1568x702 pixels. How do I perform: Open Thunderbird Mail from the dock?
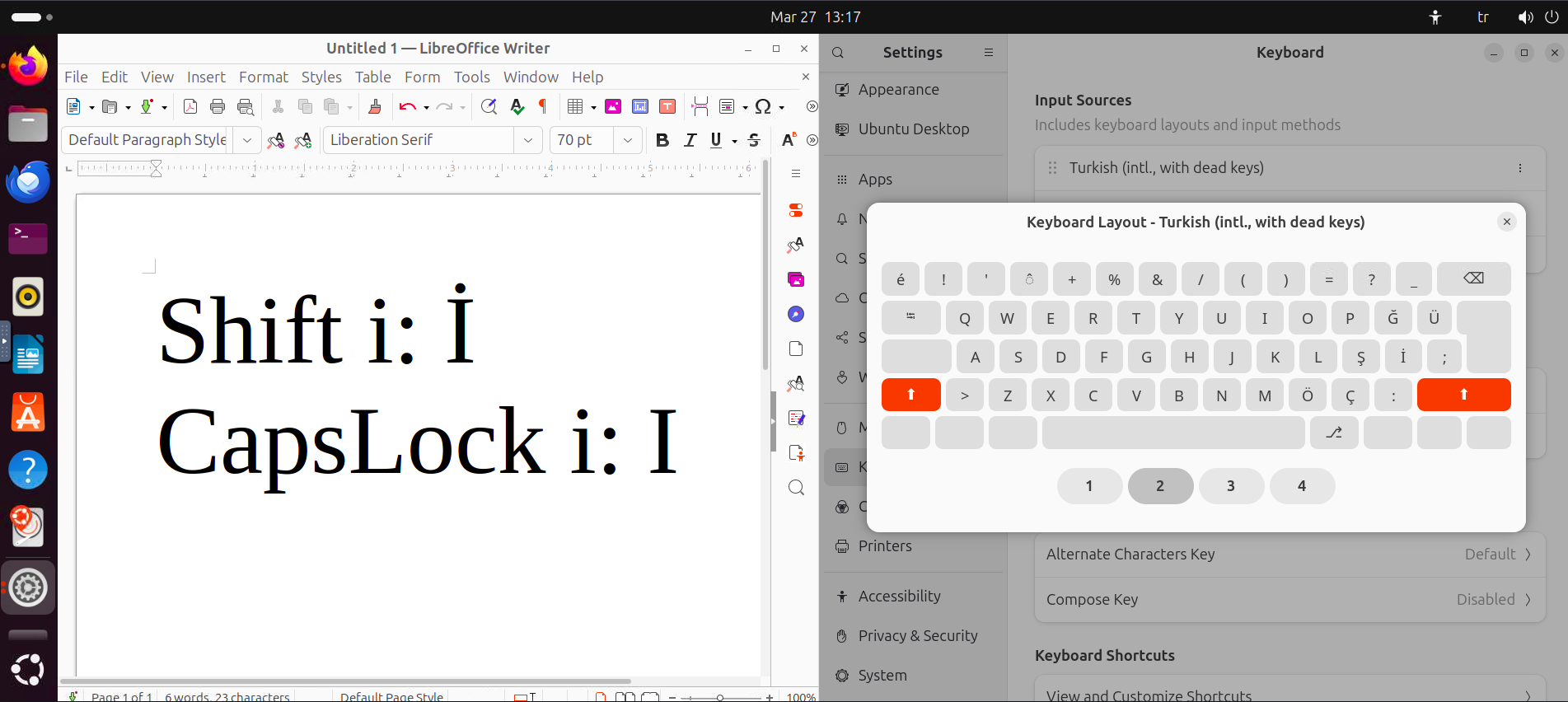click(28, 181)
